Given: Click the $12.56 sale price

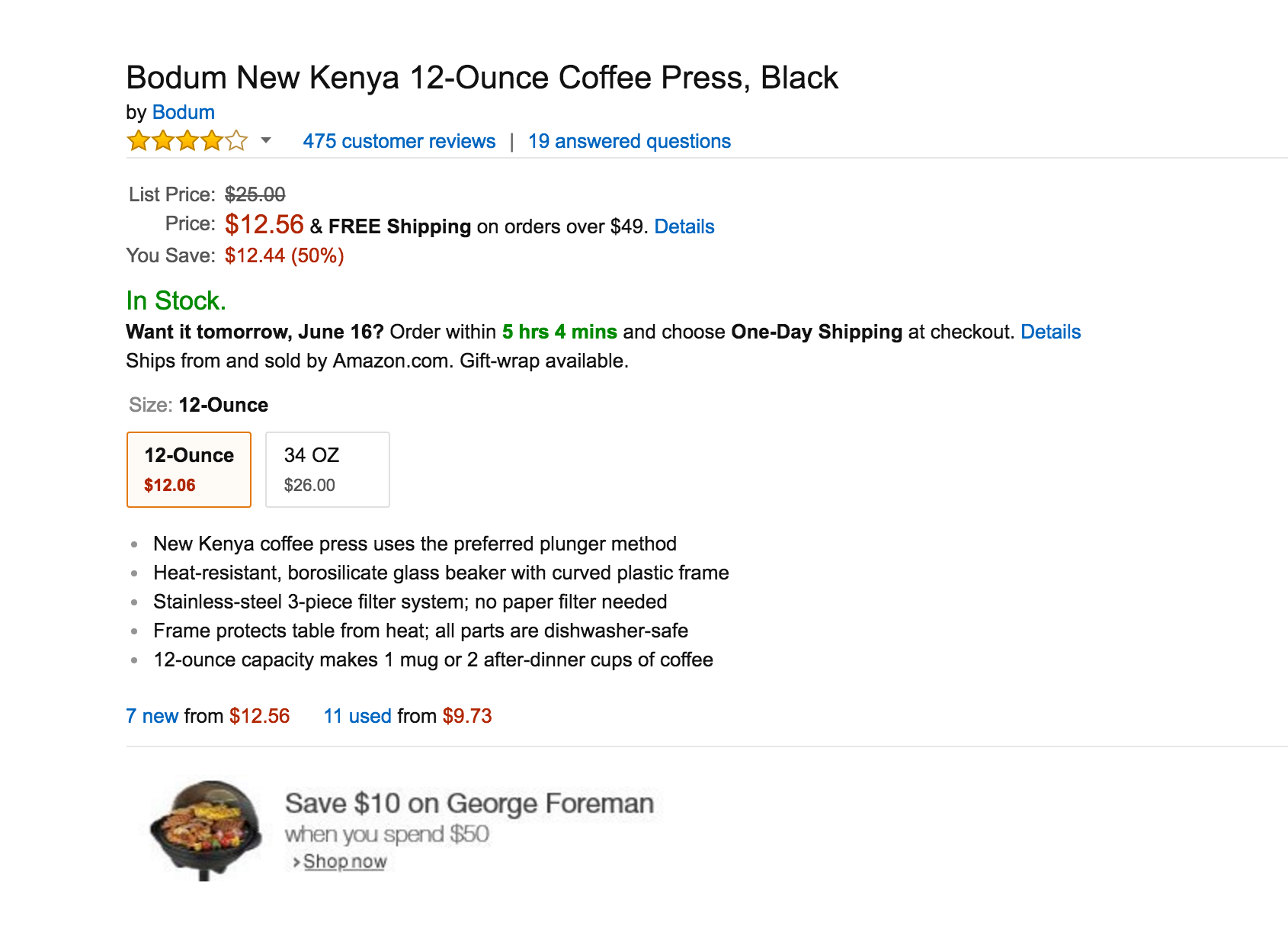Looking at the screenshot, I should 264,225.
